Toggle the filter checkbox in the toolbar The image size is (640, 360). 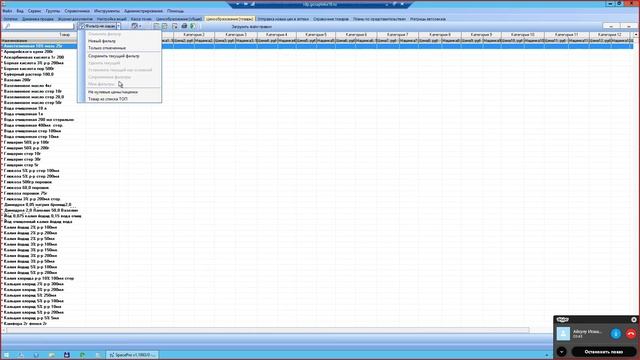(x=82, y=26)
